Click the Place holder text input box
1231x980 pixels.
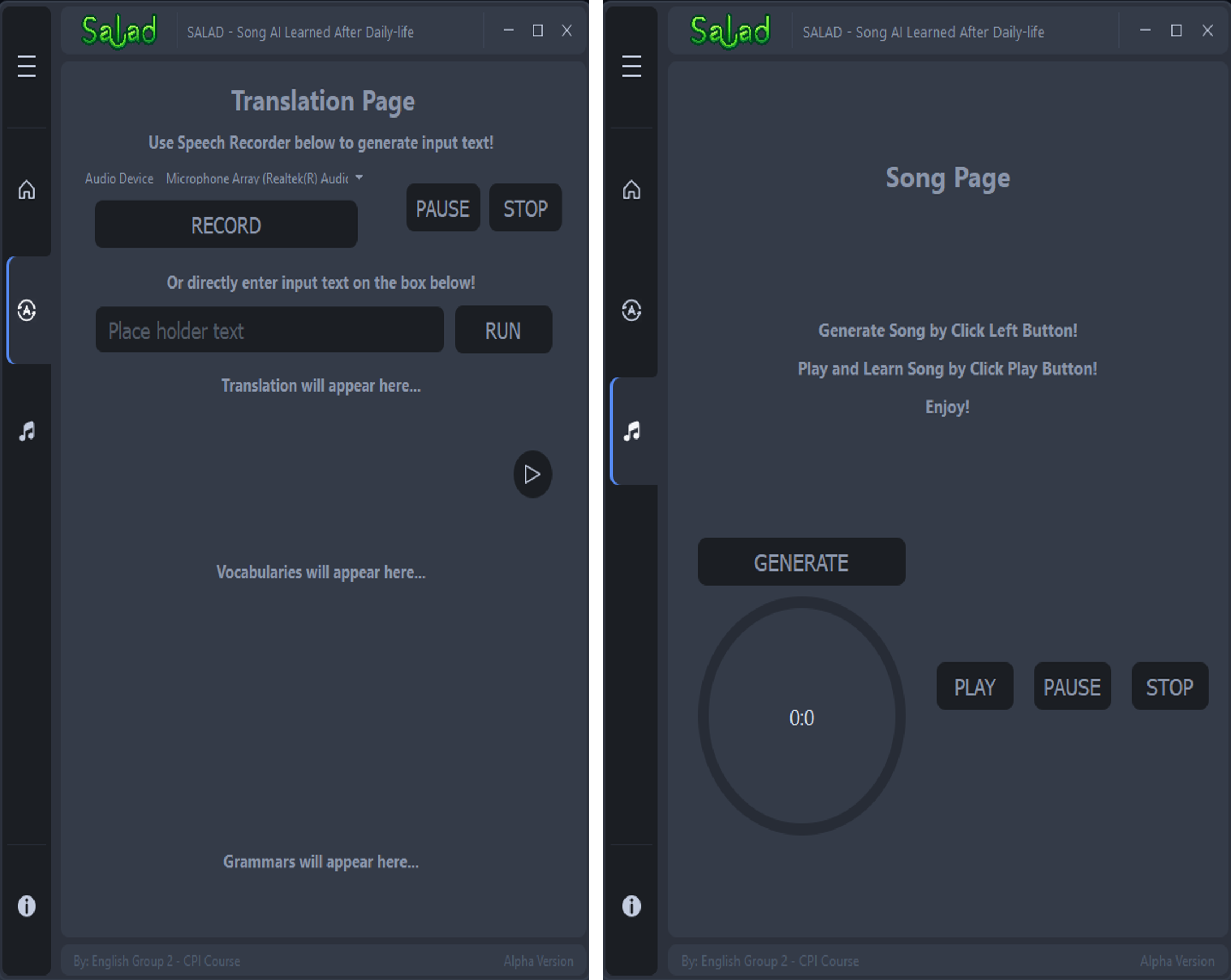click(x=270, y=330)
